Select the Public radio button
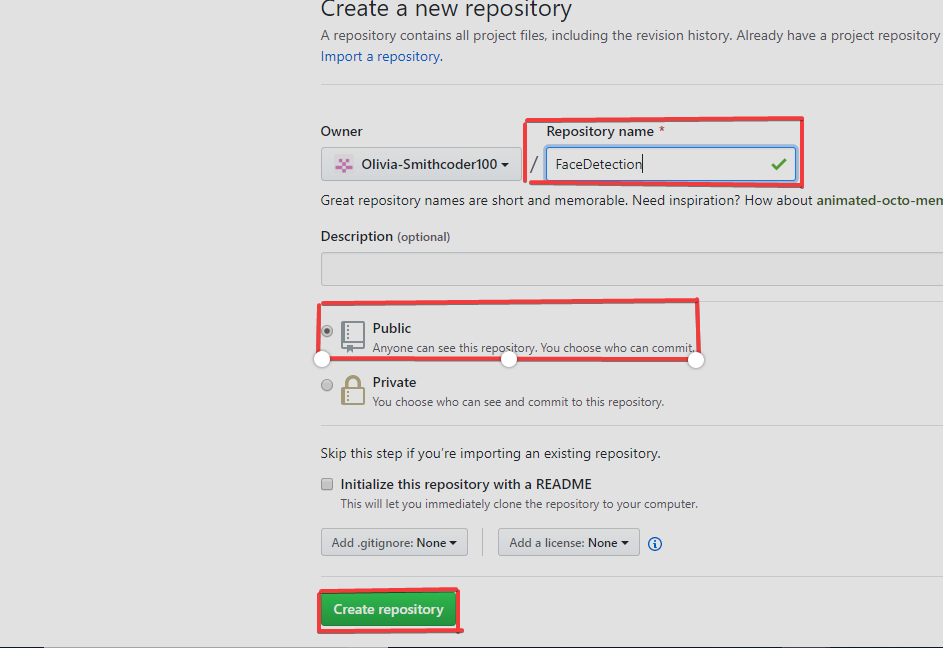This screenshot has height=648, width=943. pyautogui.click(x=326, y=330)
